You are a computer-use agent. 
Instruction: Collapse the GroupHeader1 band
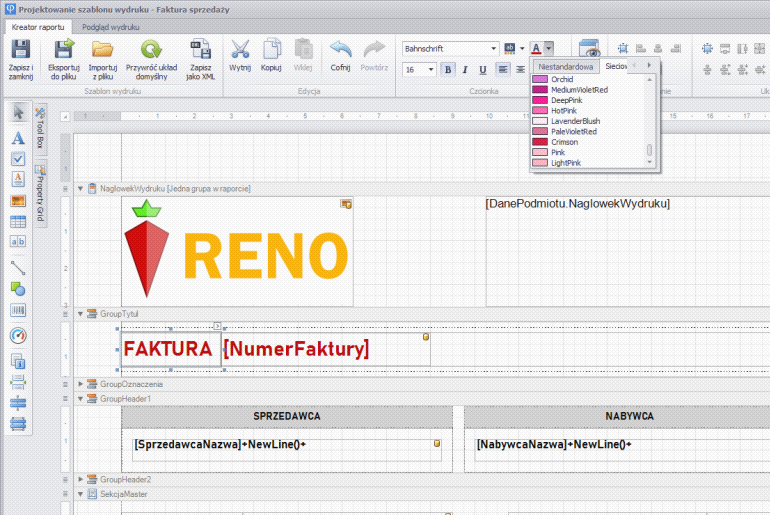tap(81, 399)
